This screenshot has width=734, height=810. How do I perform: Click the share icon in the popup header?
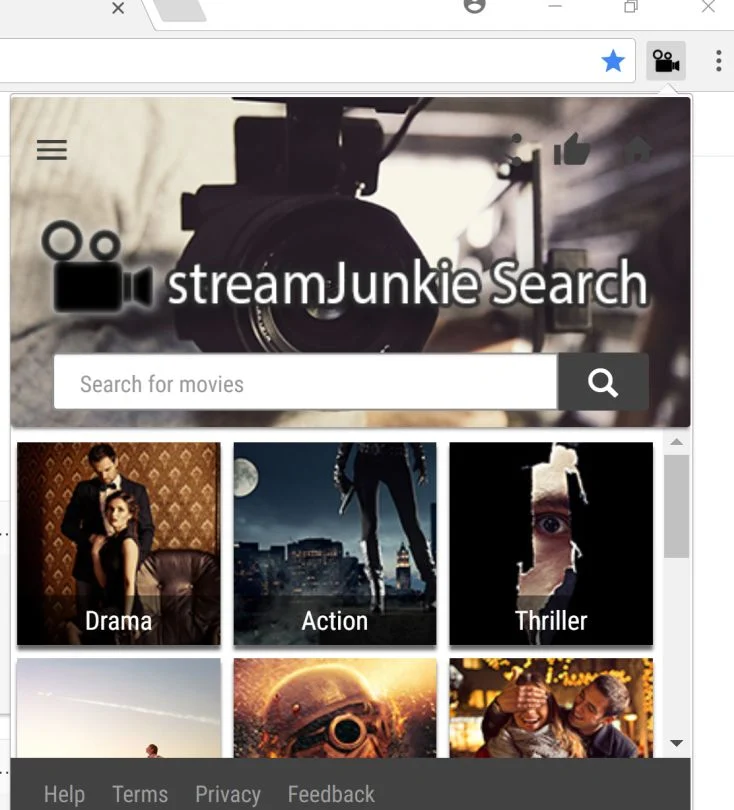tap(508, 150)
